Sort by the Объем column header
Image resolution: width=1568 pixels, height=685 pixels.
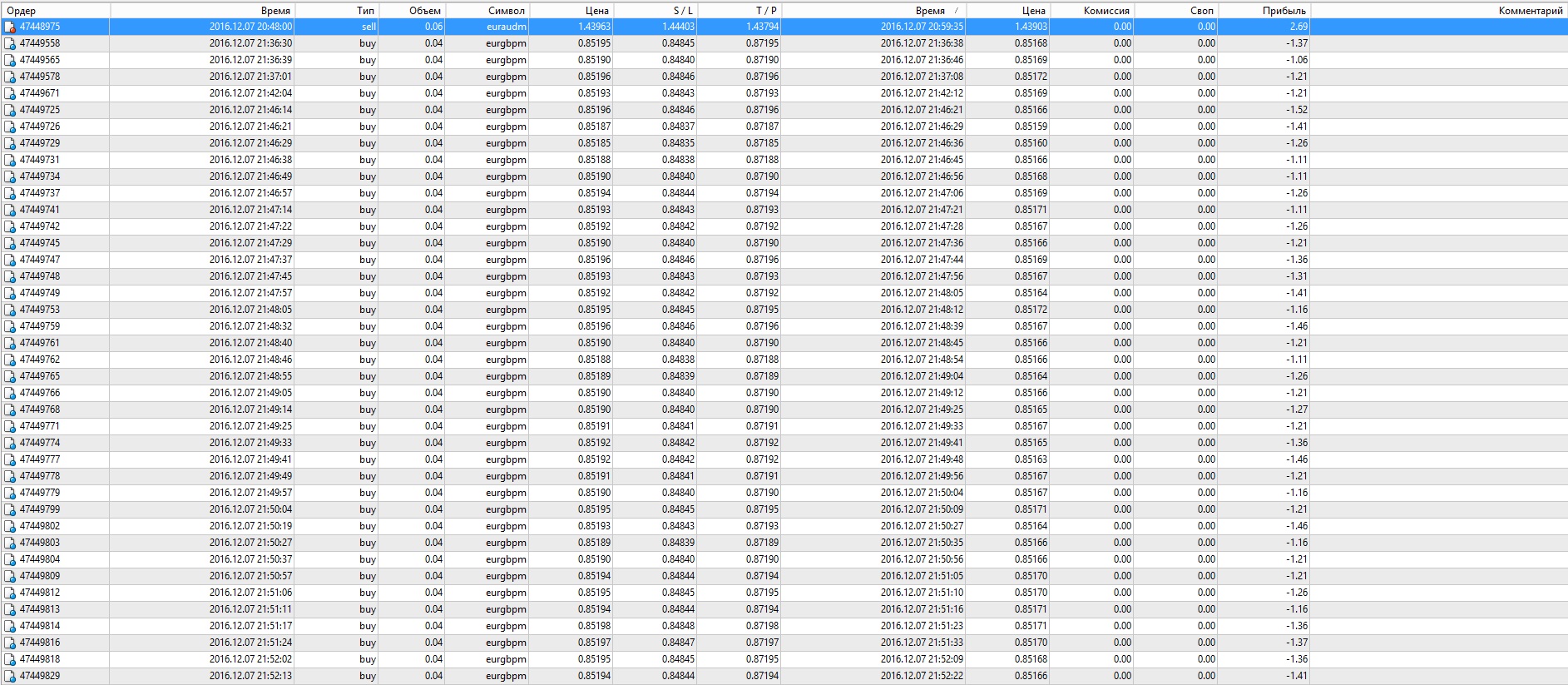425,10
